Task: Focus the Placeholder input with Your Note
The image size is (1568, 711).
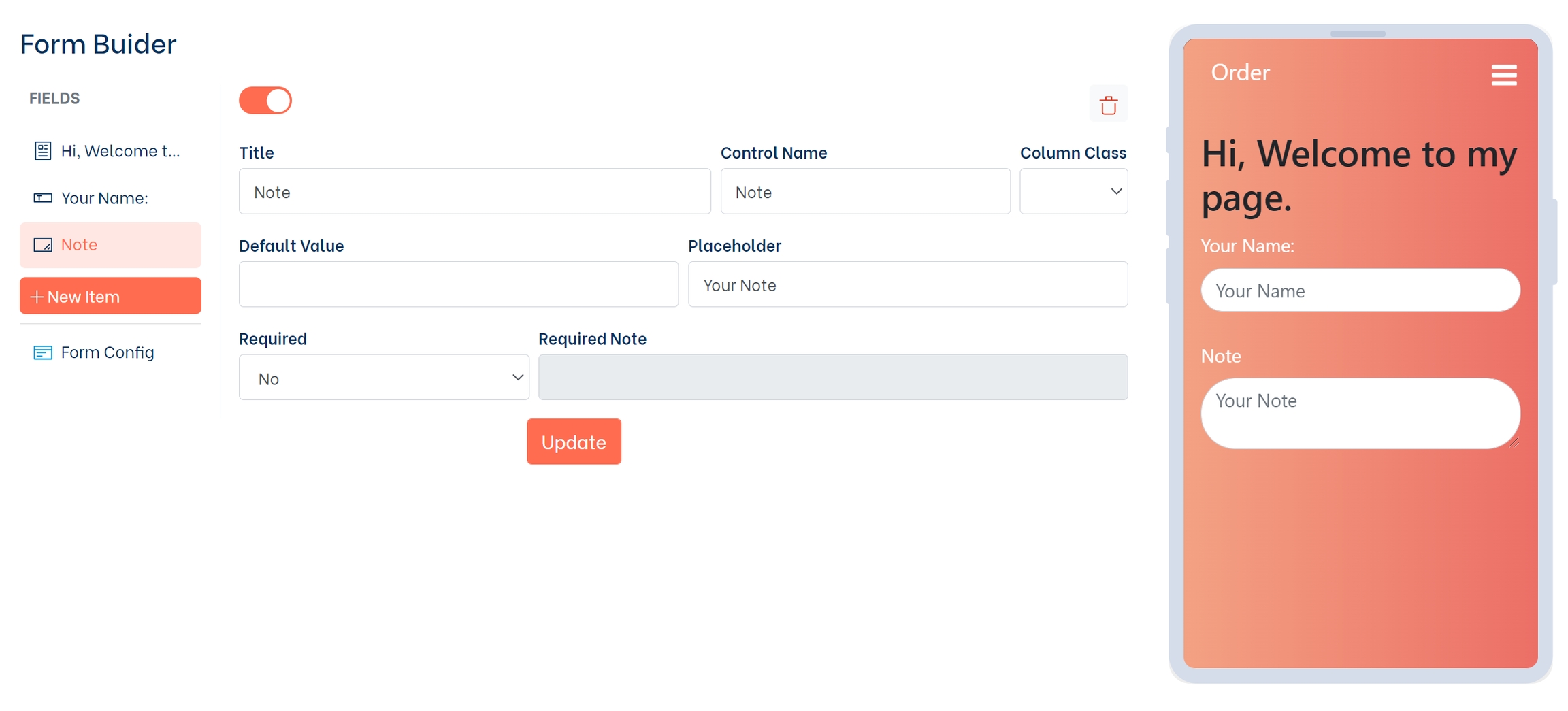Action: [907, 285]
